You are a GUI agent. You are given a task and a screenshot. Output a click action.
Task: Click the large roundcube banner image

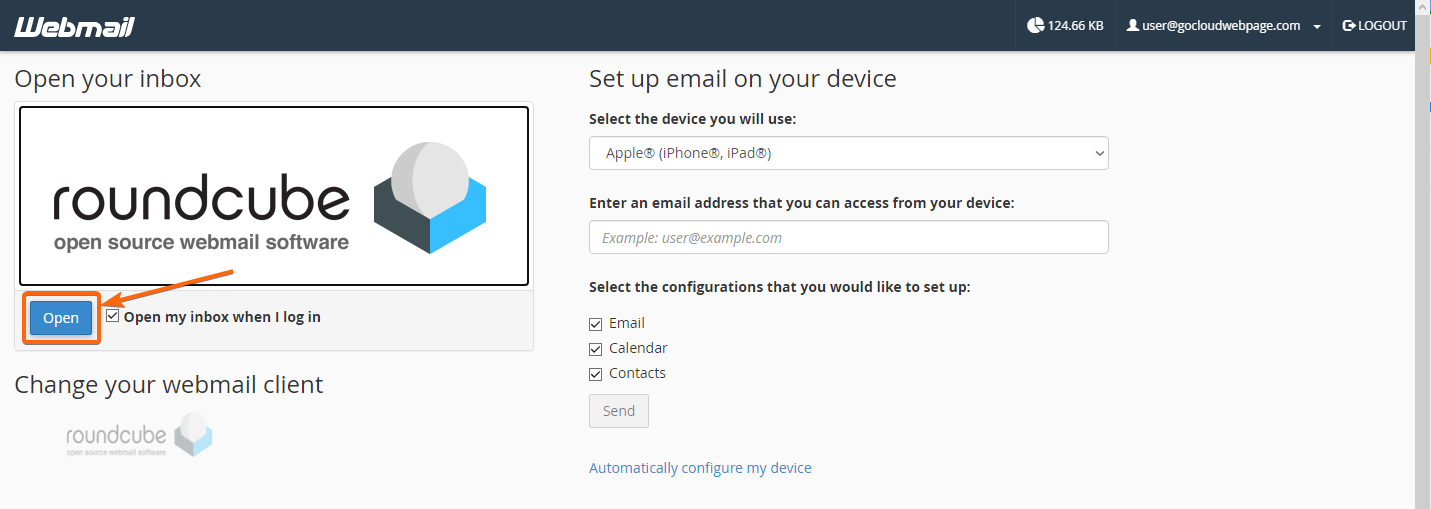(274, 196)
